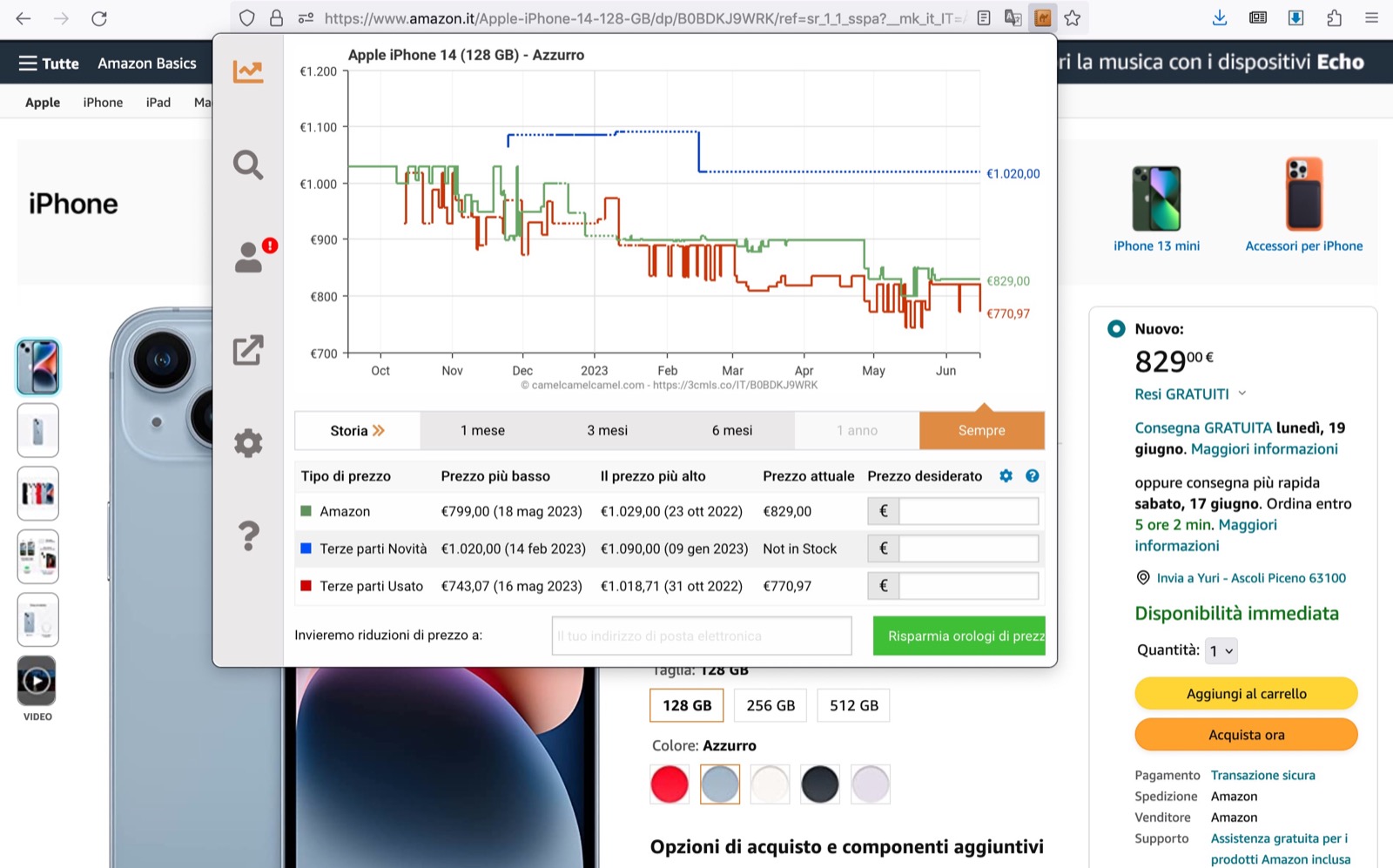1393x868 pixels.
Task: Open the browser downloads icon
Action: 1220,18
